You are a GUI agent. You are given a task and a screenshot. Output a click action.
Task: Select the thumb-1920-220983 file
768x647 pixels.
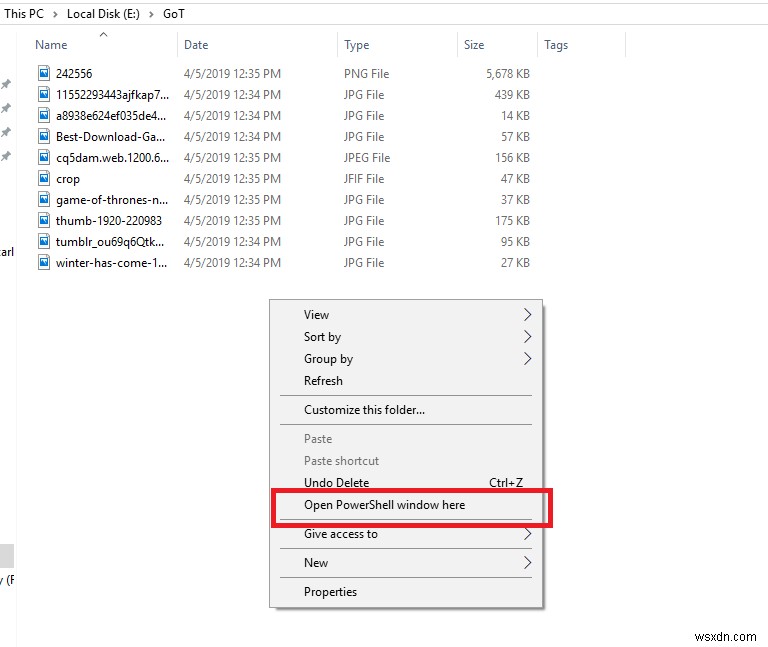tap(109, 221)
